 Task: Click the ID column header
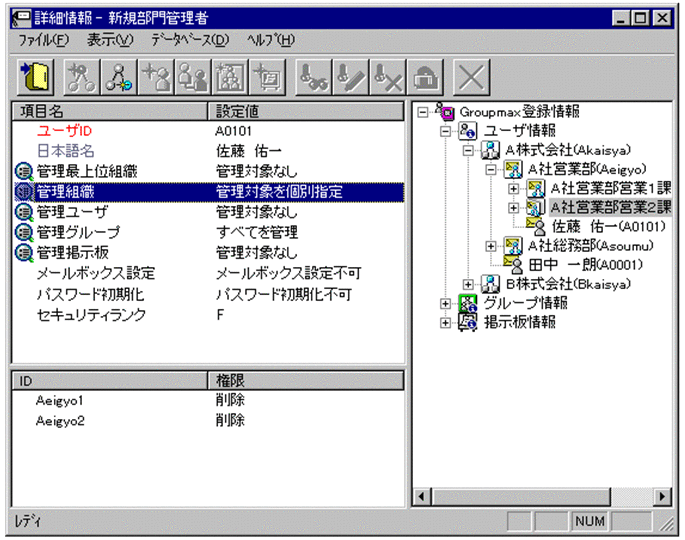[x=110, y=381]
